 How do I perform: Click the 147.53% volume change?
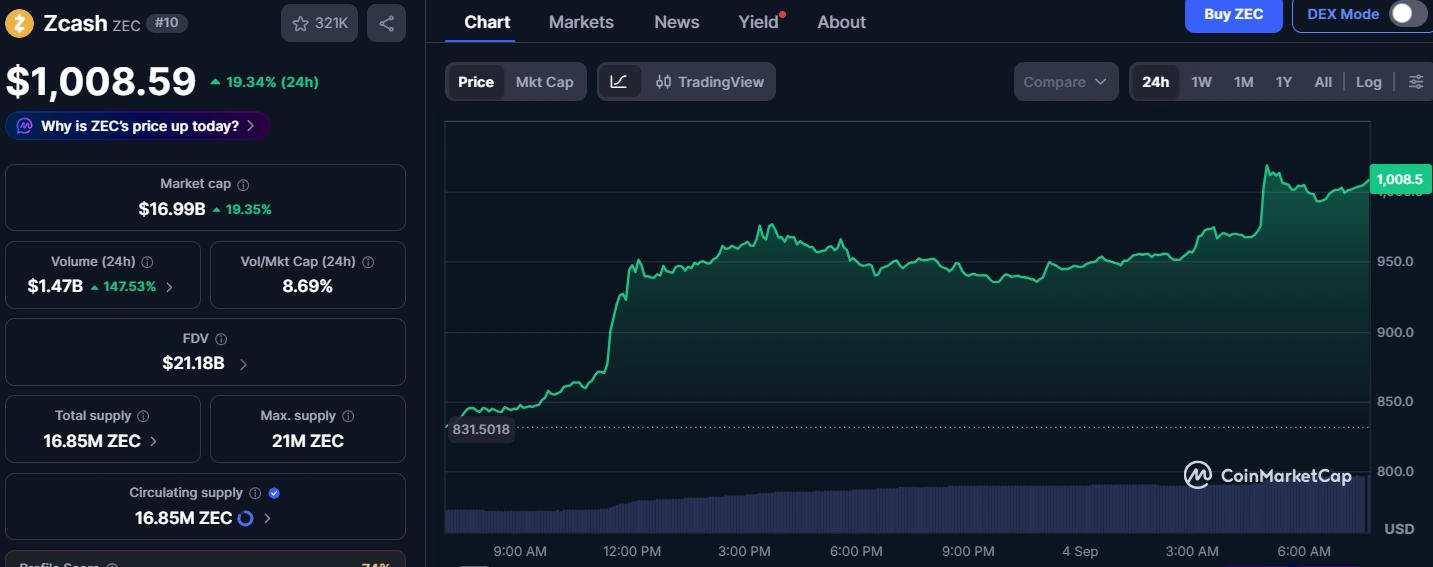pyautogui.click(x=124, y=287)
